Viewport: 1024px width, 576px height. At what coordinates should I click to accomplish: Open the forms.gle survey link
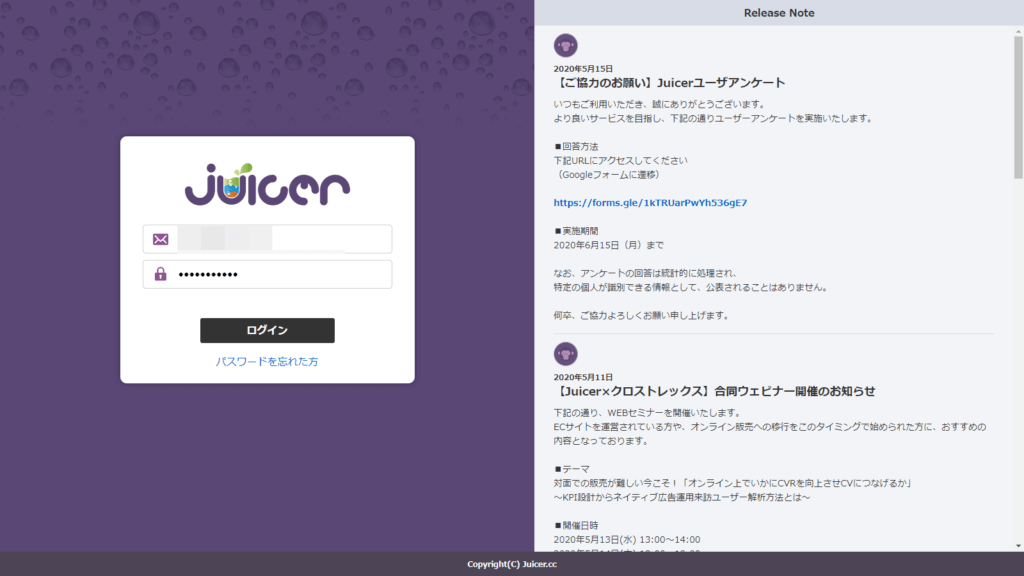650,202
